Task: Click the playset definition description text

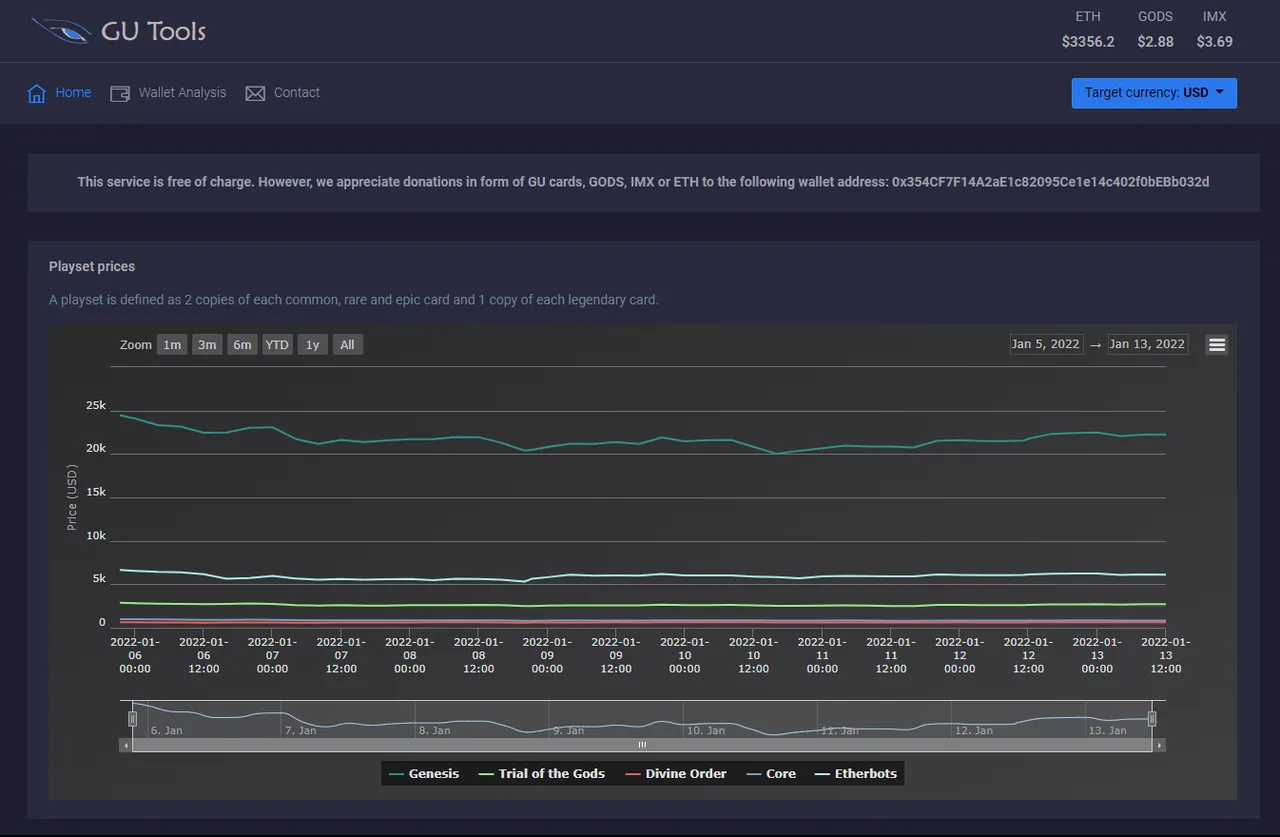Action: (354, 300)
